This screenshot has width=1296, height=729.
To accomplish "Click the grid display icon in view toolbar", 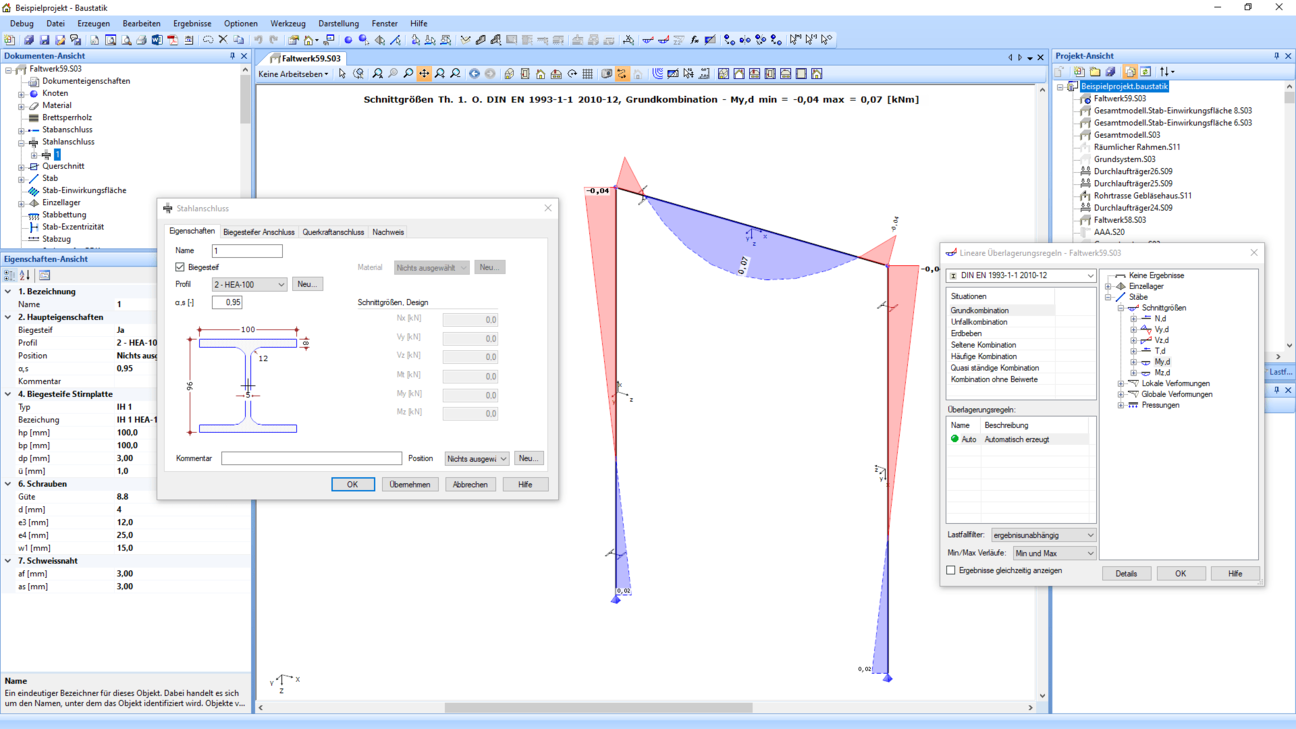I will click(x=588, y=74).
